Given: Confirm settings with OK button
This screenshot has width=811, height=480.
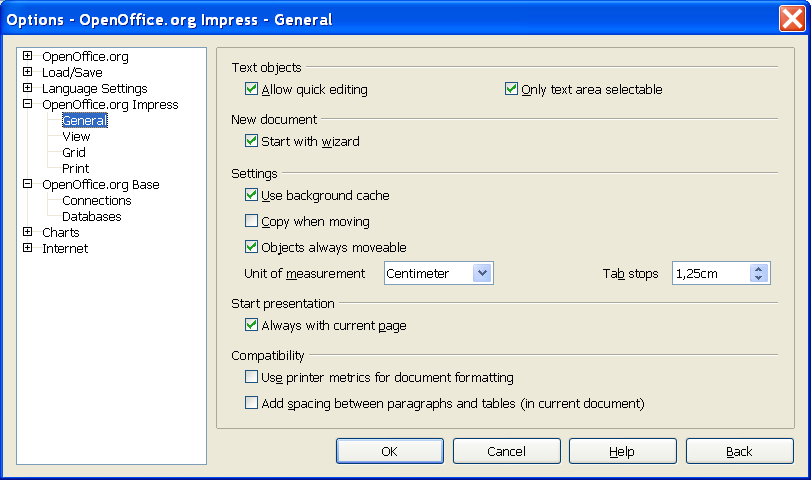Looking at the screenshot, I should (390, 451).
